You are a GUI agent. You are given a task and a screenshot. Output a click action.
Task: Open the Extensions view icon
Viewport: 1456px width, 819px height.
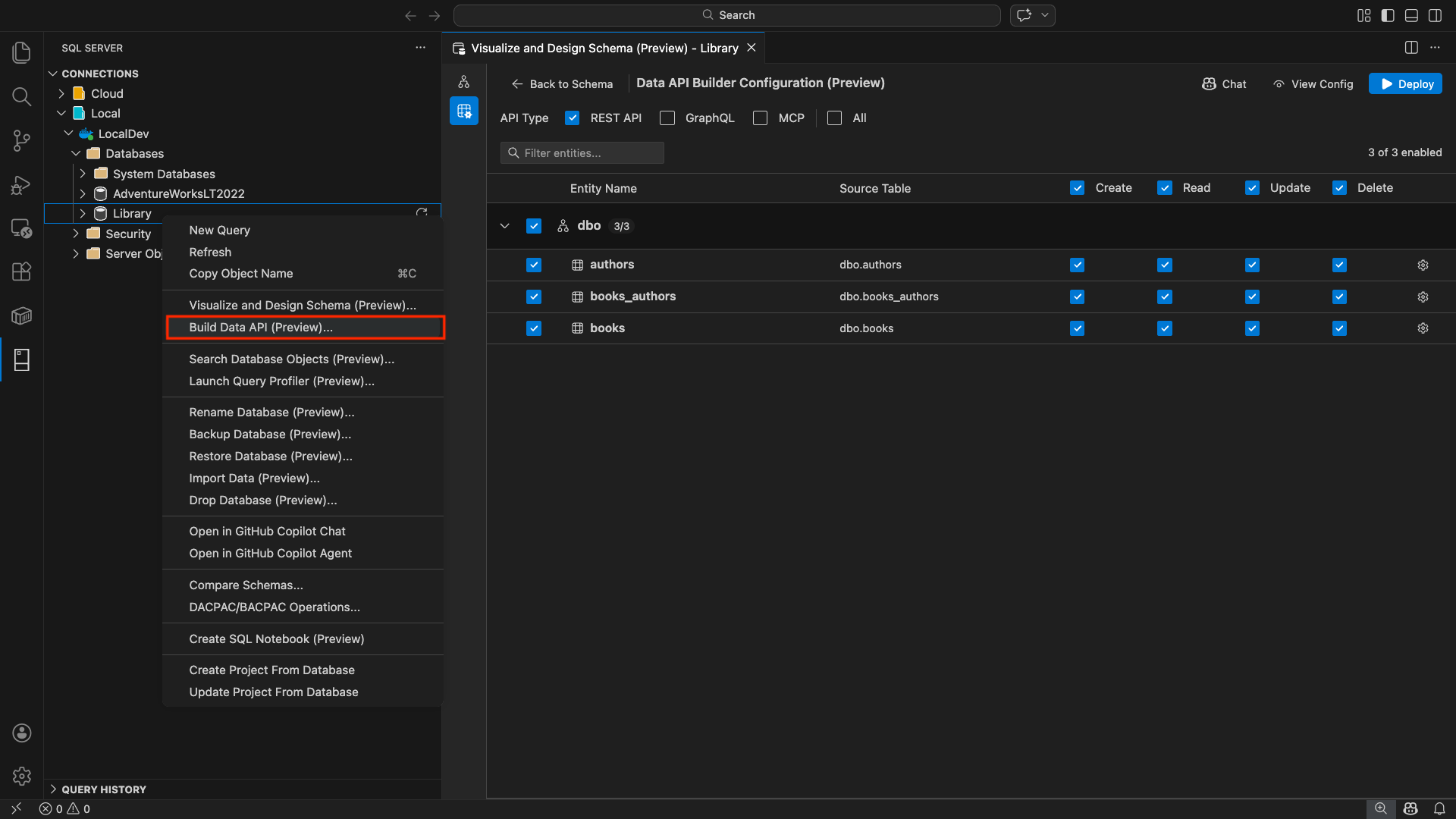tap(21, 271)
